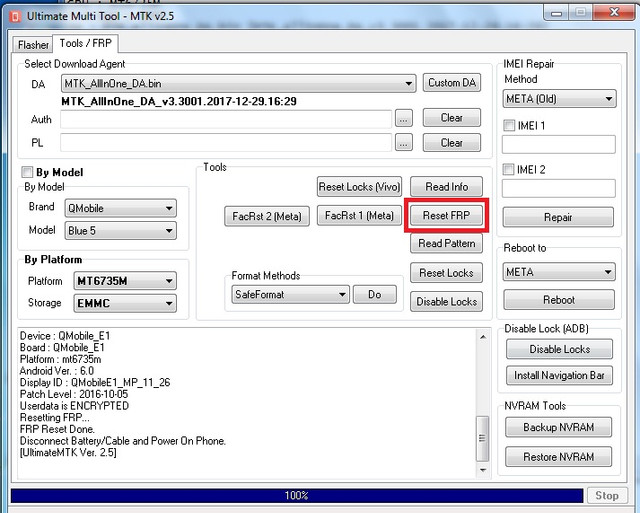
Task: Clear the Auth file field
Action: [451, 118]
